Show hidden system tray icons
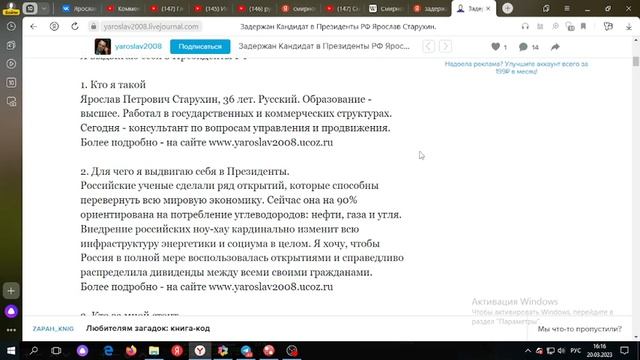This screenshot has height=360, width=640. click(x=528, y=351)
